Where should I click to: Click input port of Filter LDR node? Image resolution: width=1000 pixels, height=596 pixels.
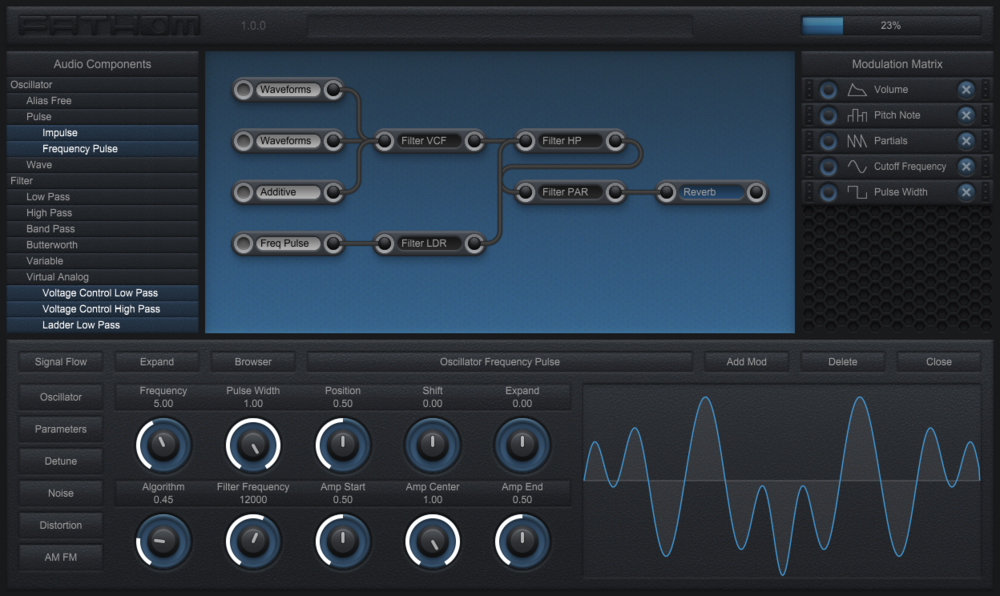click(385, 243)
